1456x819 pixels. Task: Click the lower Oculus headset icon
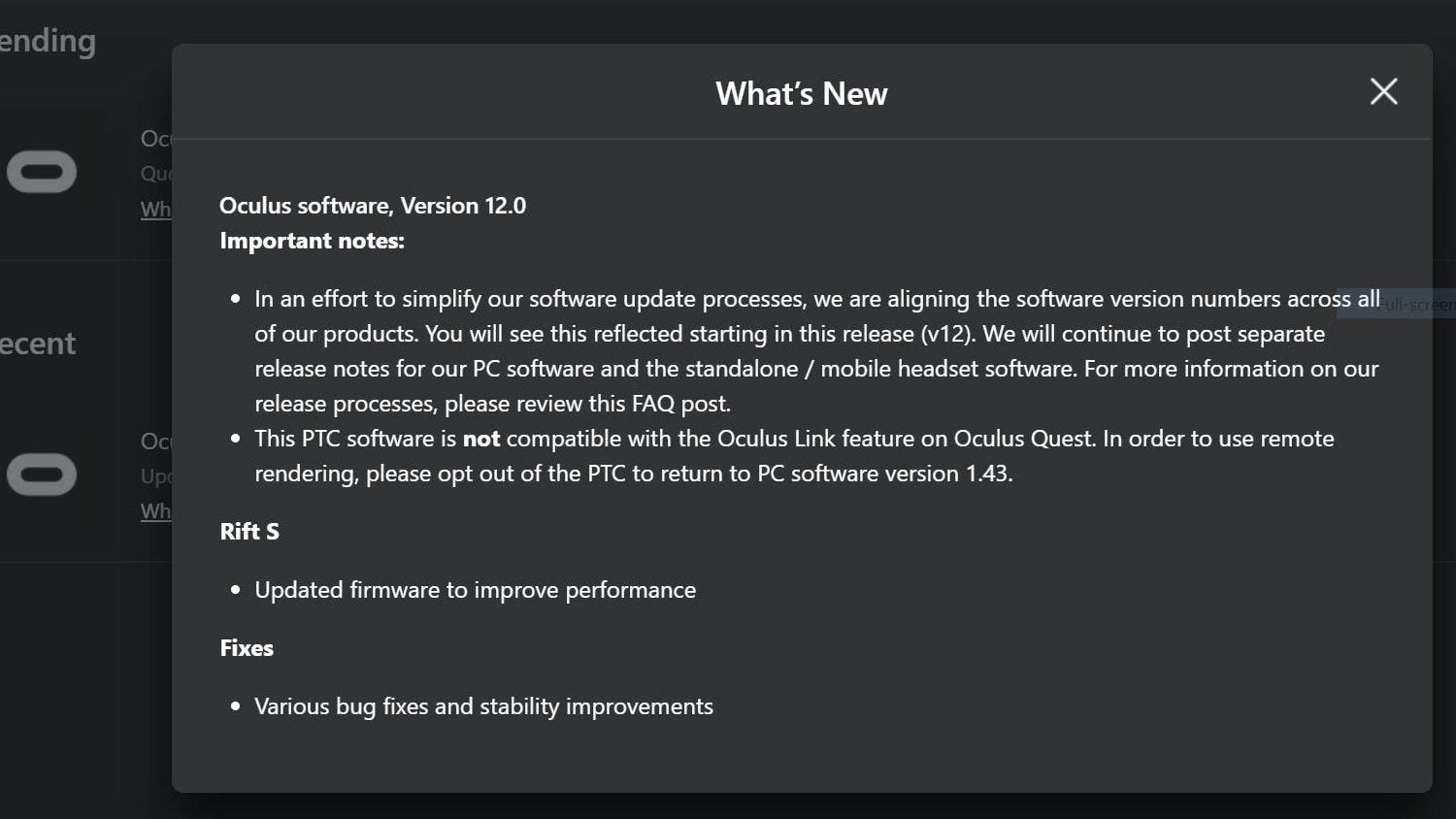[x=42, y=475]
